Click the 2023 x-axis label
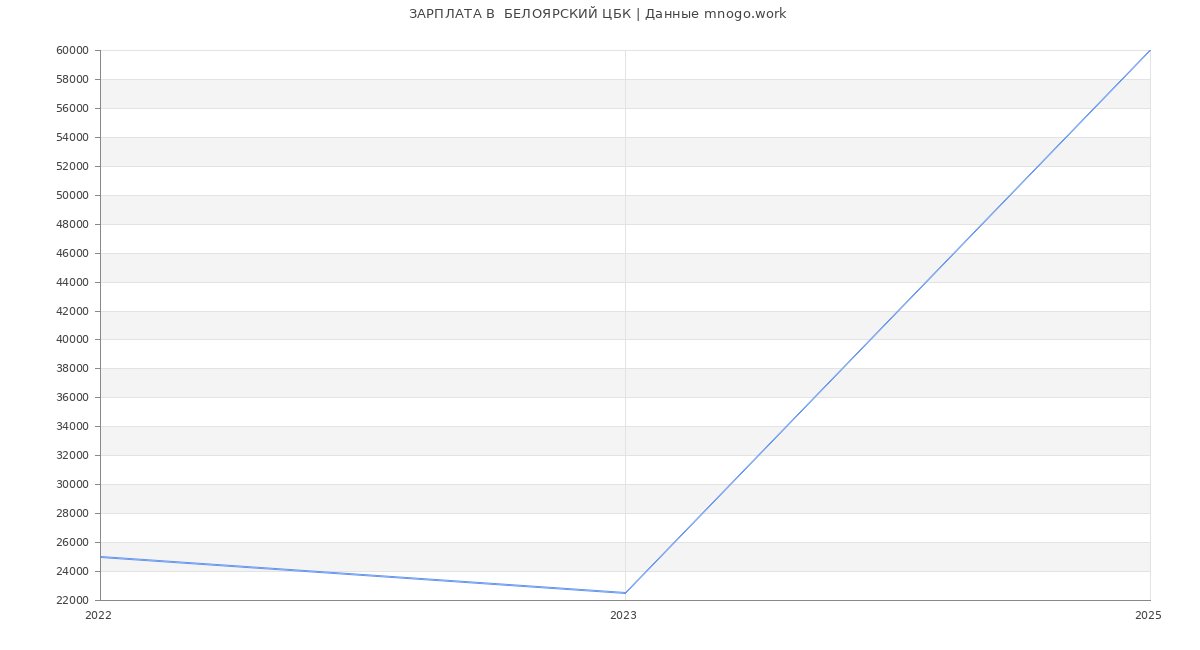 [623, 616]
